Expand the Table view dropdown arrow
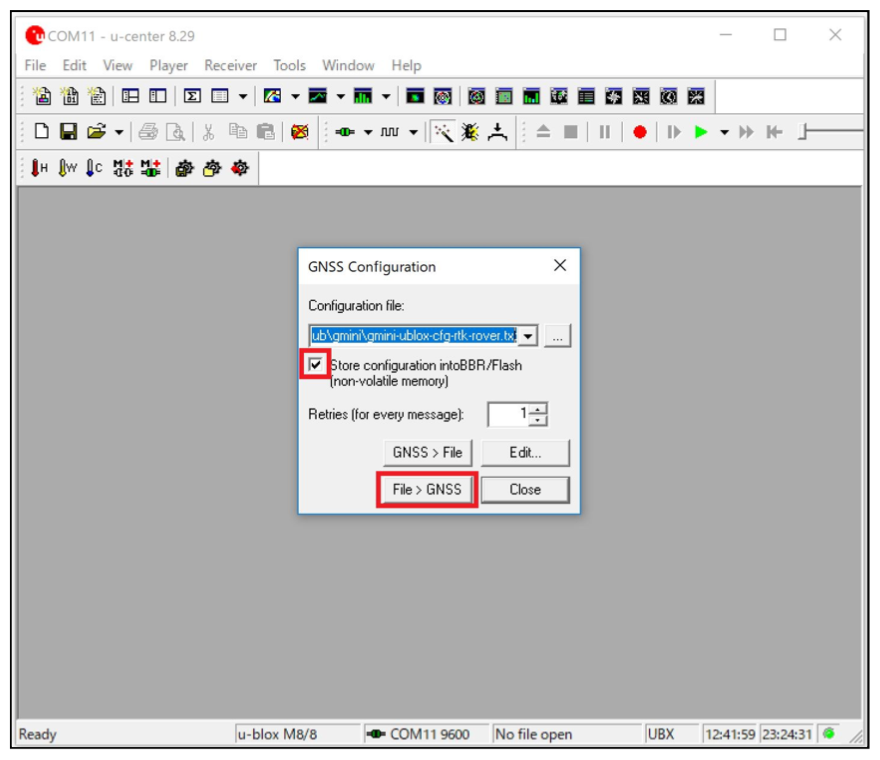Viewport: 880px width, 760px height. coord(243,97)
